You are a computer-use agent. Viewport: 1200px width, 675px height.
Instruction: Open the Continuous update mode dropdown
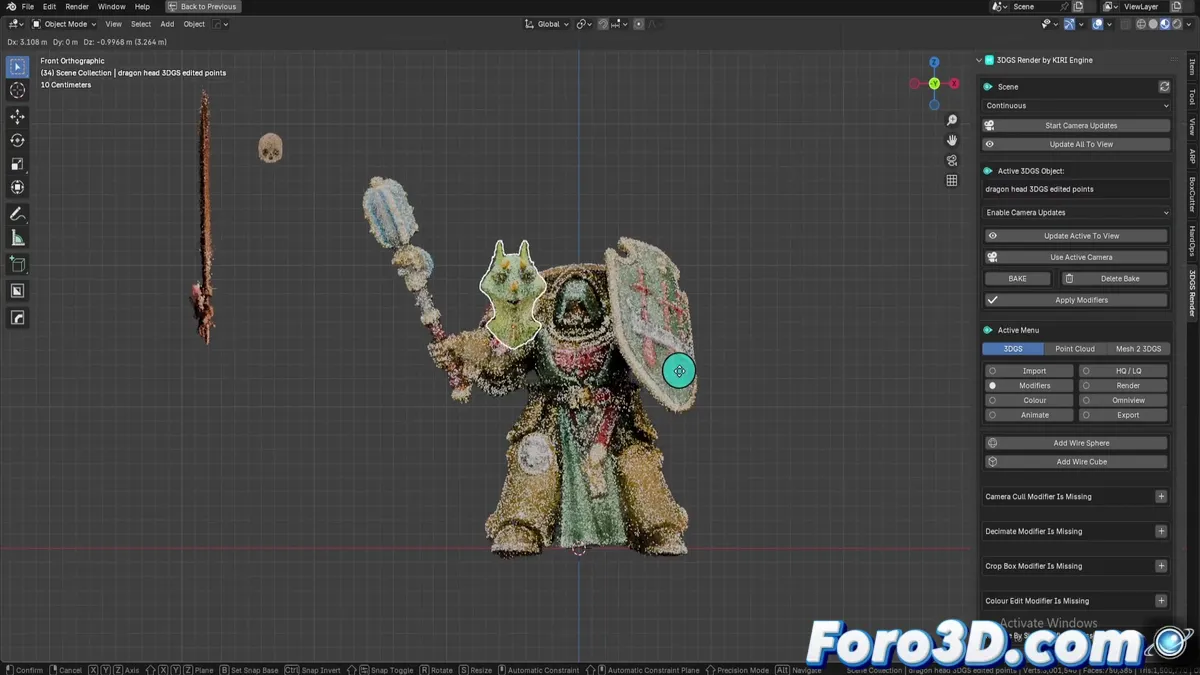(1076, 105)
